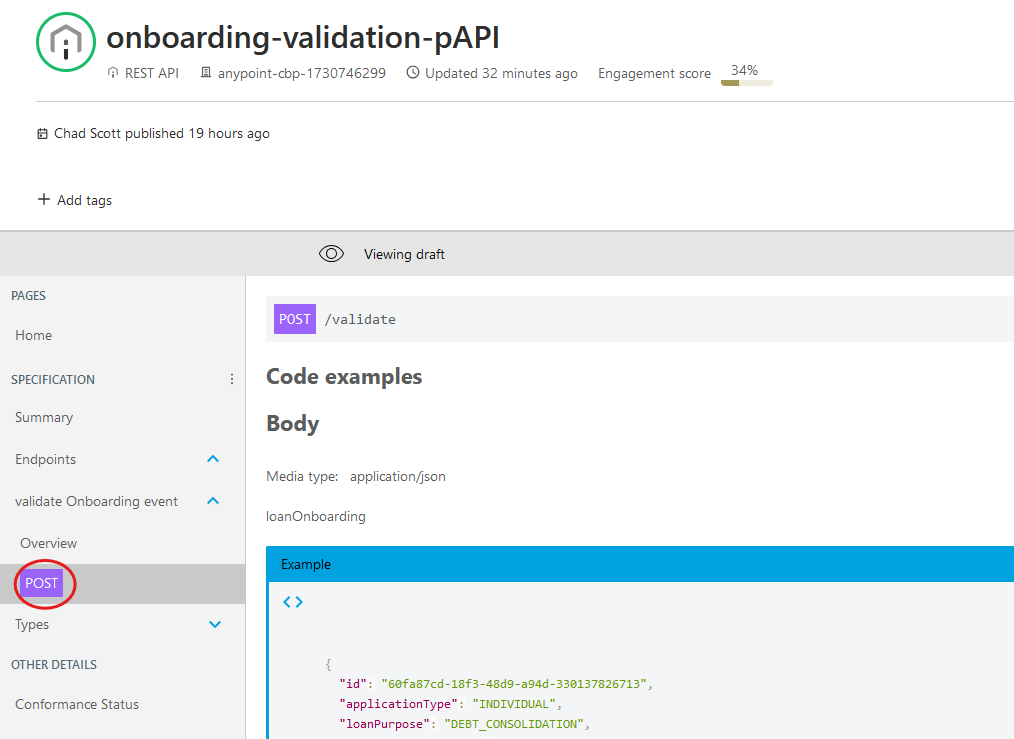Expand the Types section
This screenshot has height=739, width=1014.
214,625
